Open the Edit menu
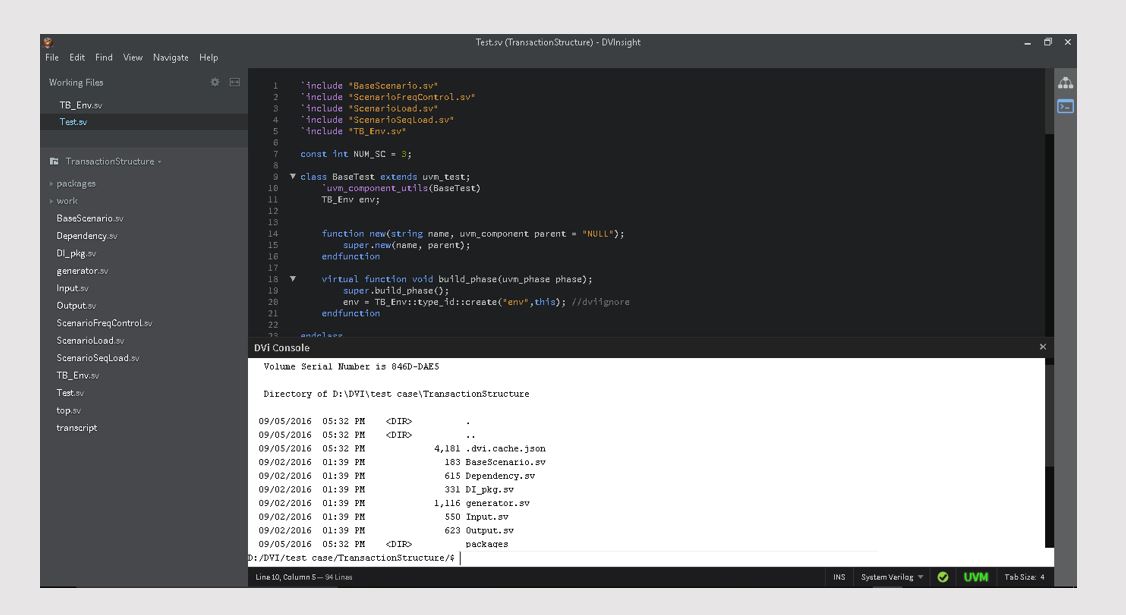The width and height of the screenshot is (1126, 615). [77, 57]
